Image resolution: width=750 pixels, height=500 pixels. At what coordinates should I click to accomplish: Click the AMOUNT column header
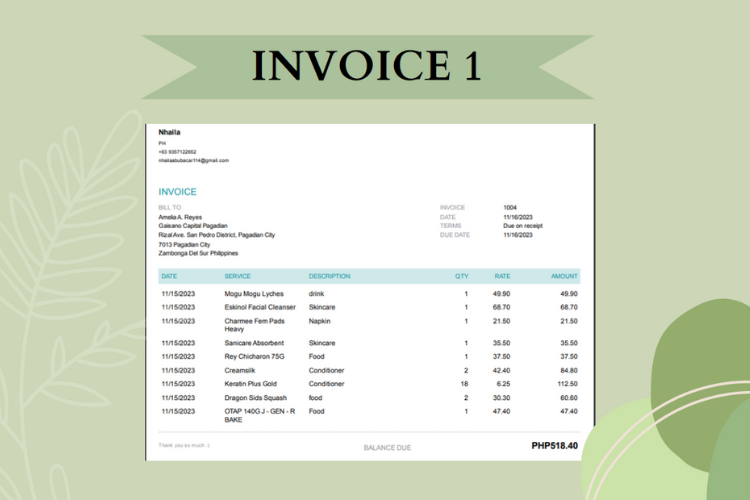[564, 277]
